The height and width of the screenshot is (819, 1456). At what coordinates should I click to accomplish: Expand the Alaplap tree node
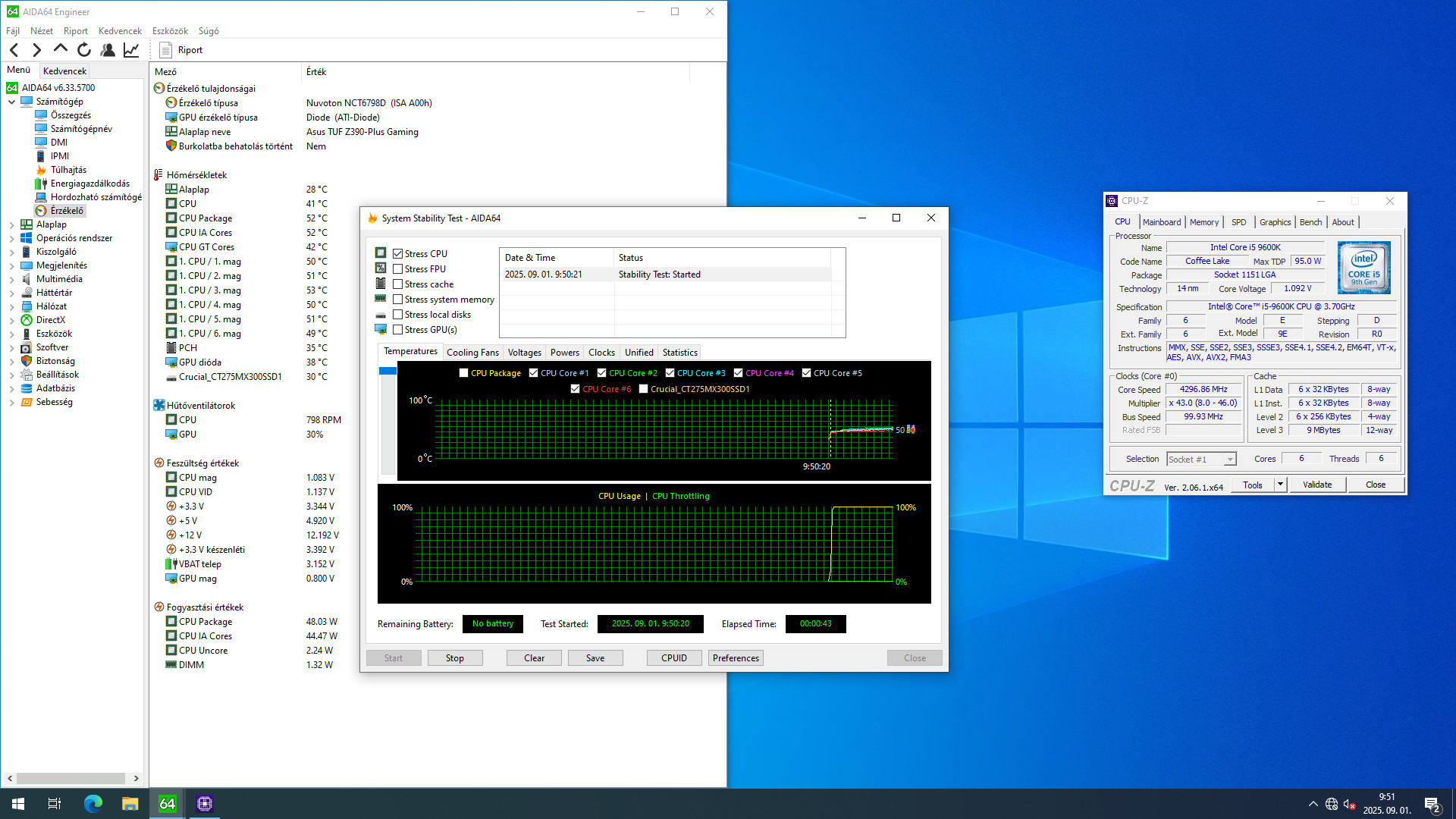click(x=12, y=225)
